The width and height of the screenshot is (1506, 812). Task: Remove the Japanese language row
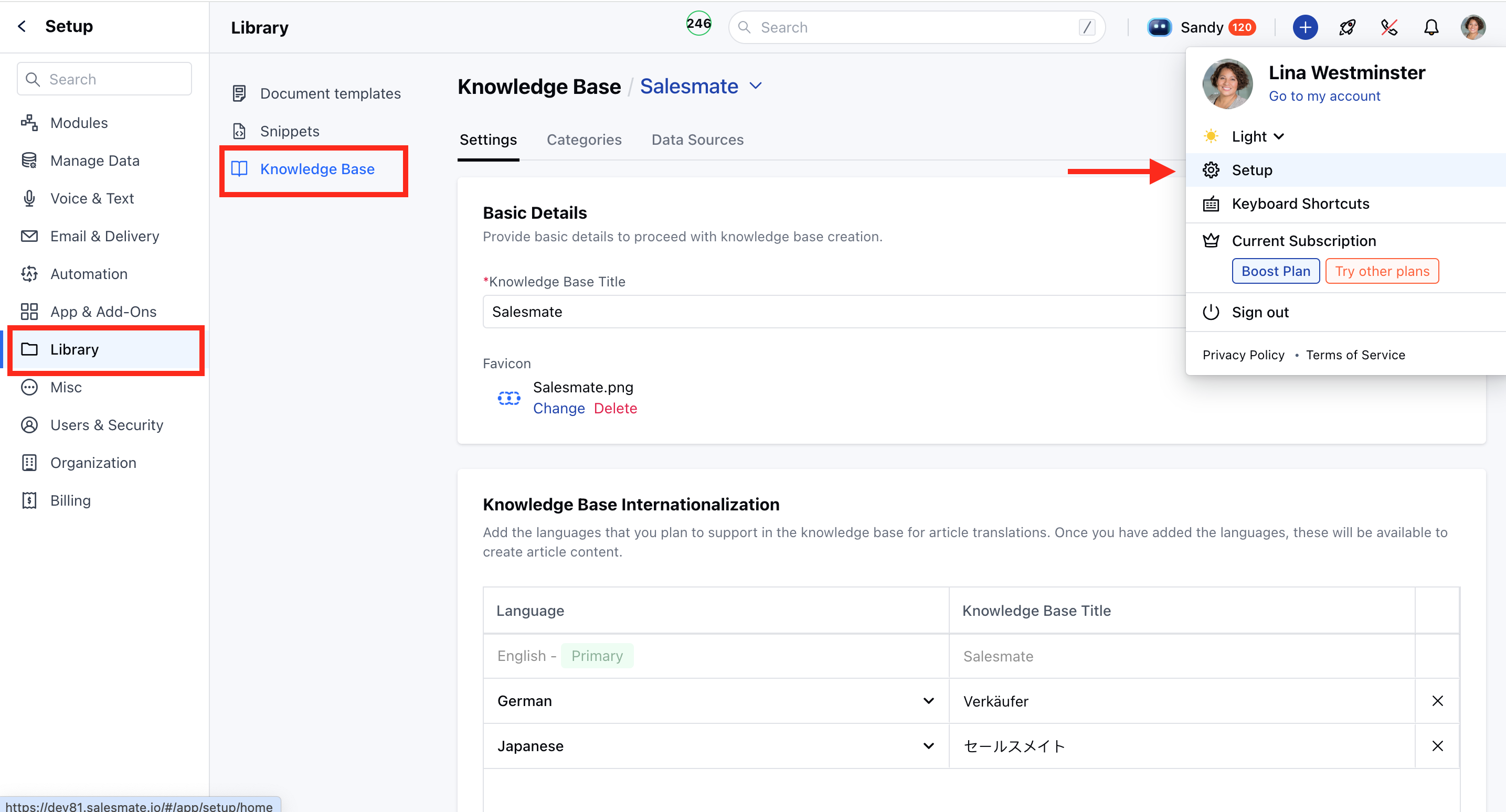1437,746
